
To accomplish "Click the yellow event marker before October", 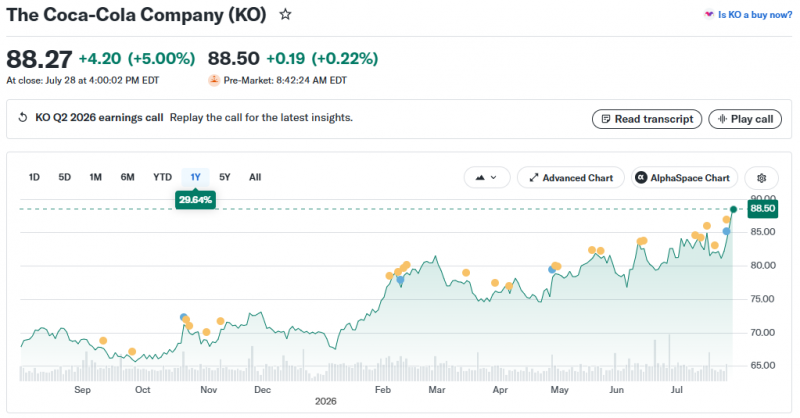I will tap(132, 352).
